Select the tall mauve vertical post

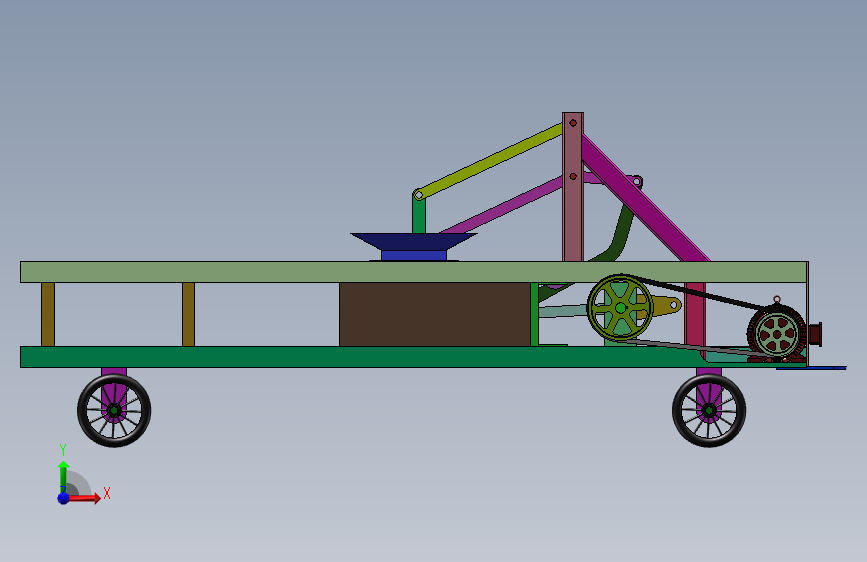click(573, 187)
